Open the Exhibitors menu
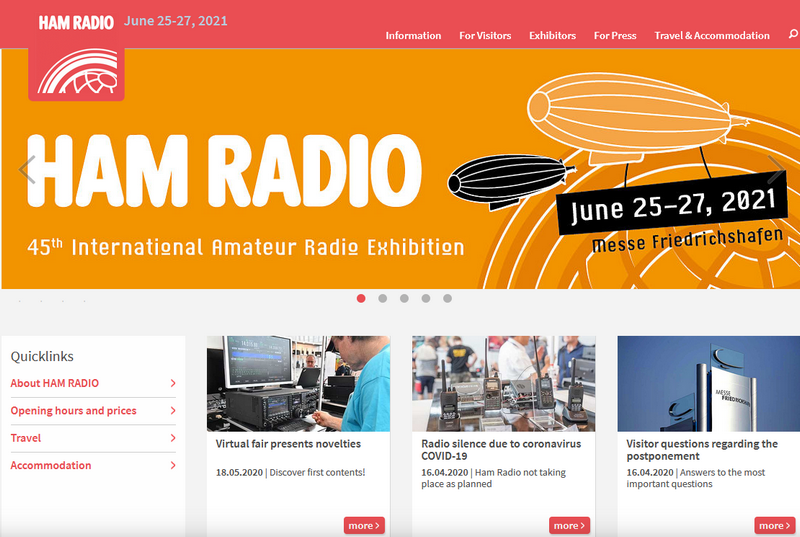The height and width of the screenshot is (537, 800). 553,36
